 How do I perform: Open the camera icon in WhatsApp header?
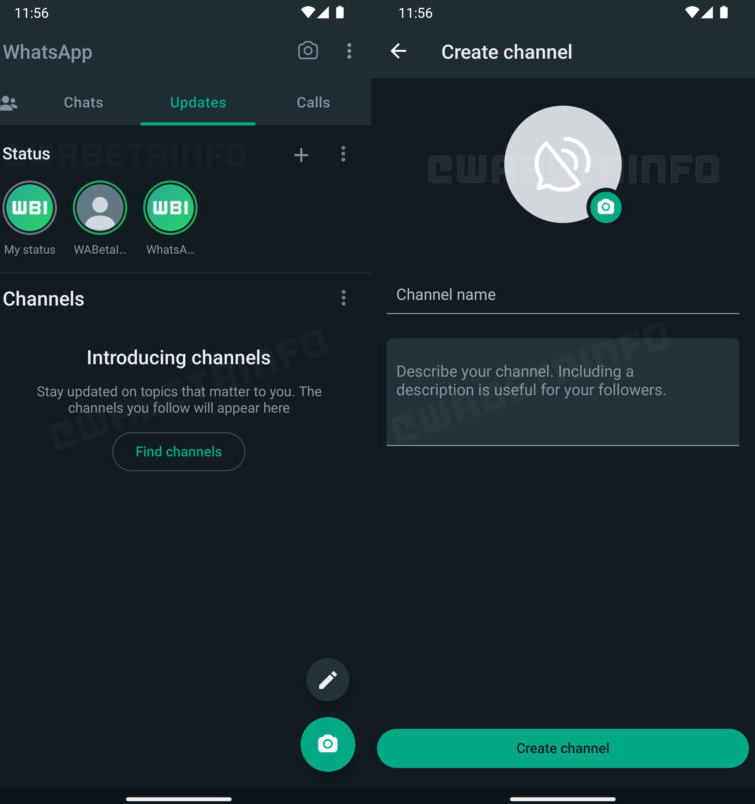(308, 51)
